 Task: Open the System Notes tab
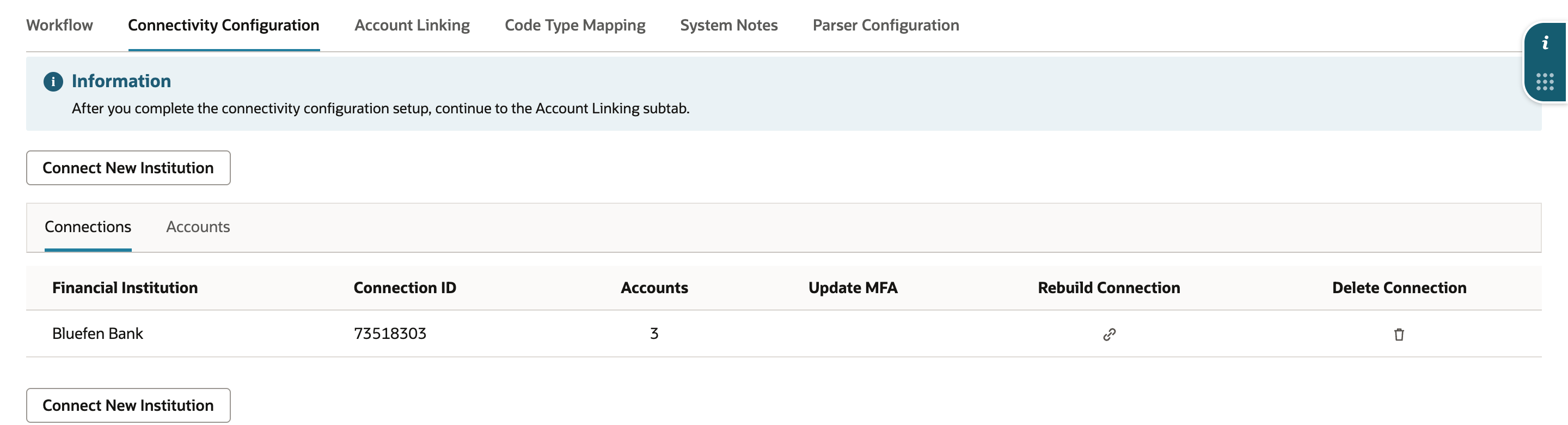coord(728,25)
